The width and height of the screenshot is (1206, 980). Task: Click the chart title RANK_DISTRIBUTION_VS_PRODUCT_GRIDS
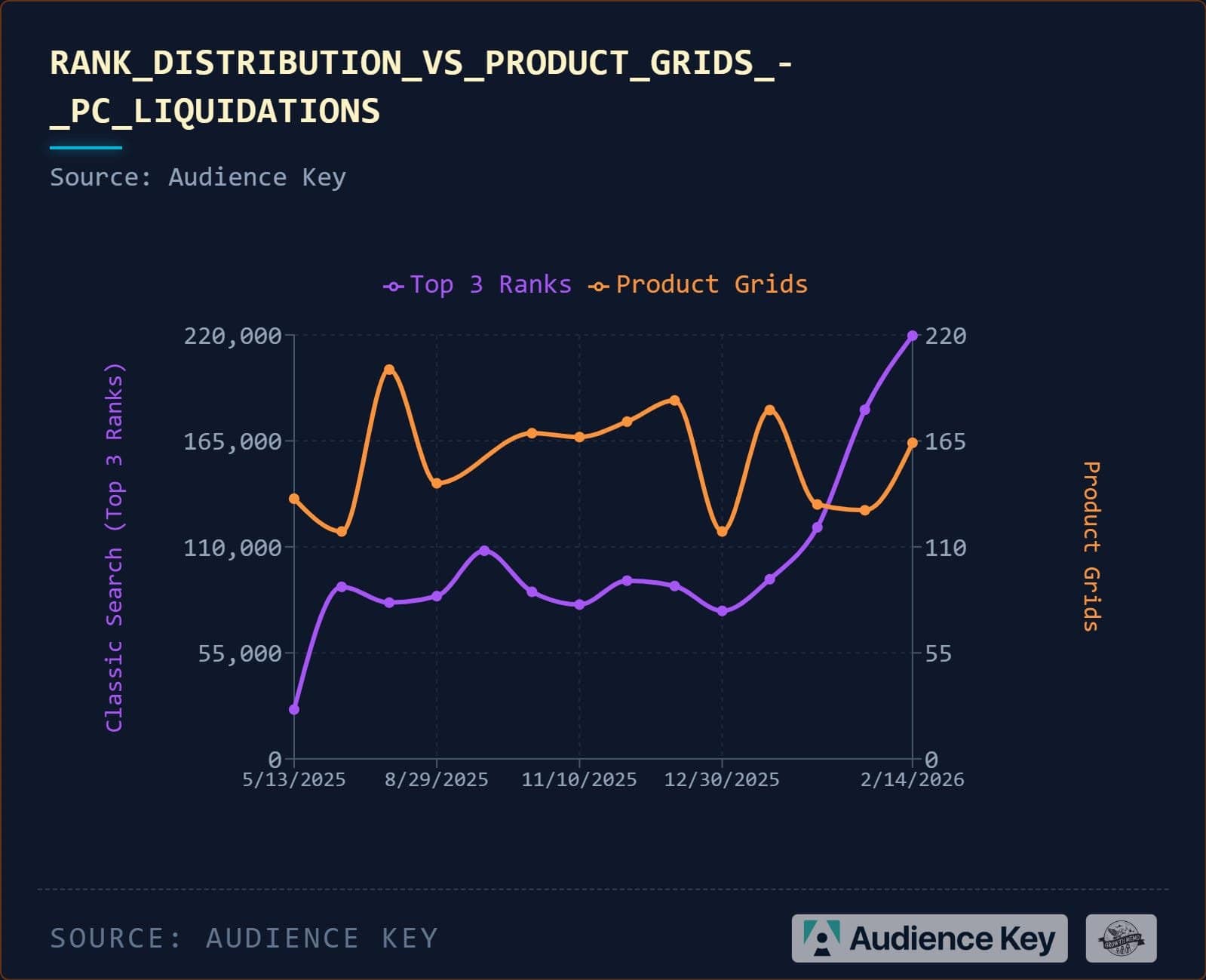point(421,87)
